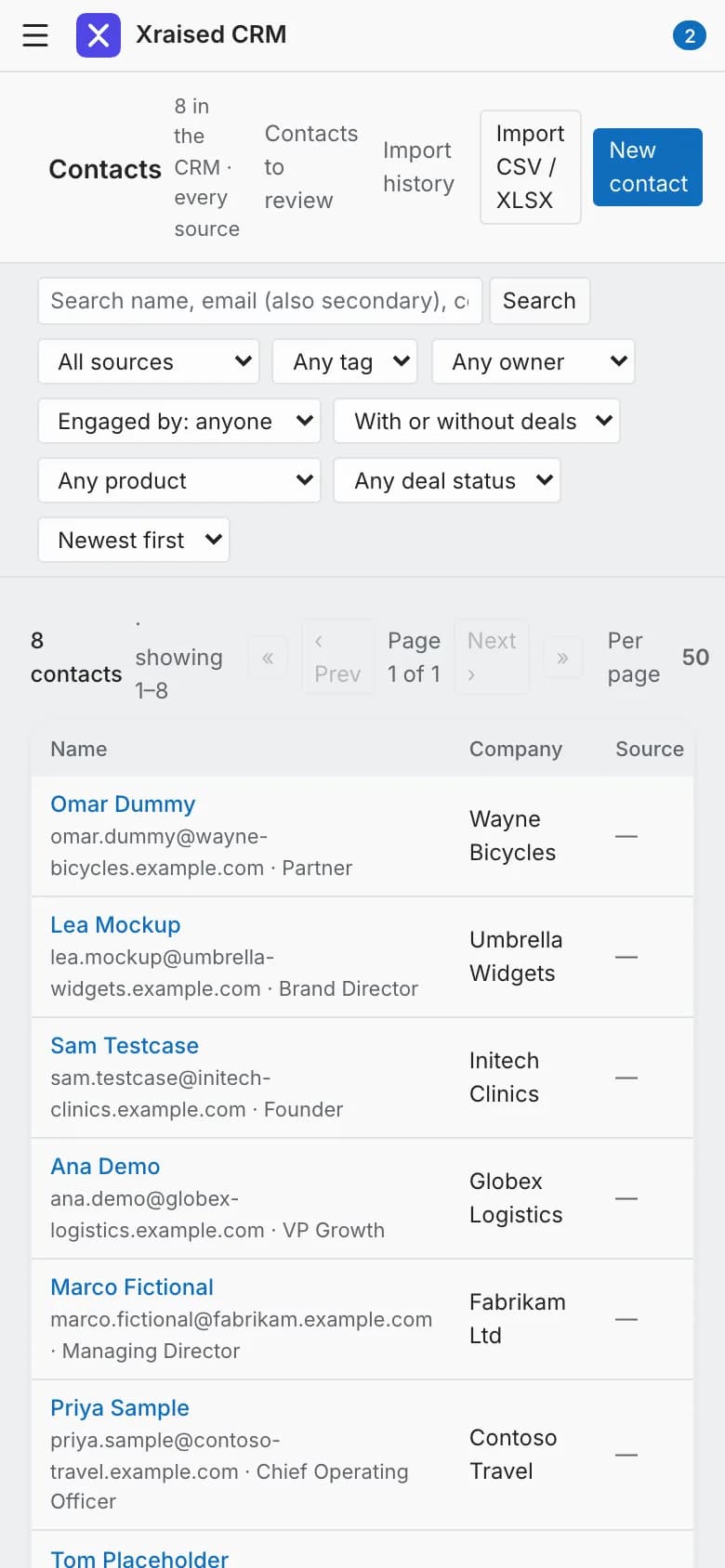The image size is (725, 1568).
Task: Click the 8 contacts count text
Action: (x=76, y=658)
